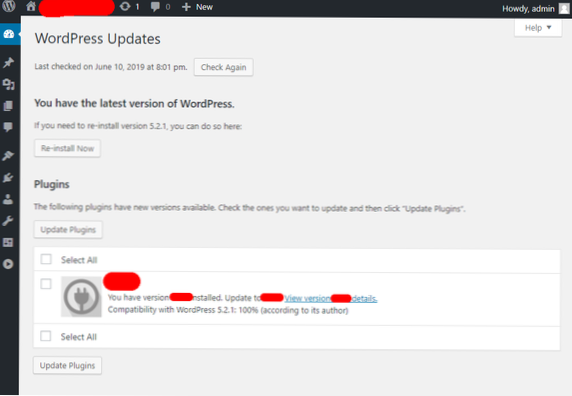
Task: Click the plus New content item
Action: tap(197, 7)
